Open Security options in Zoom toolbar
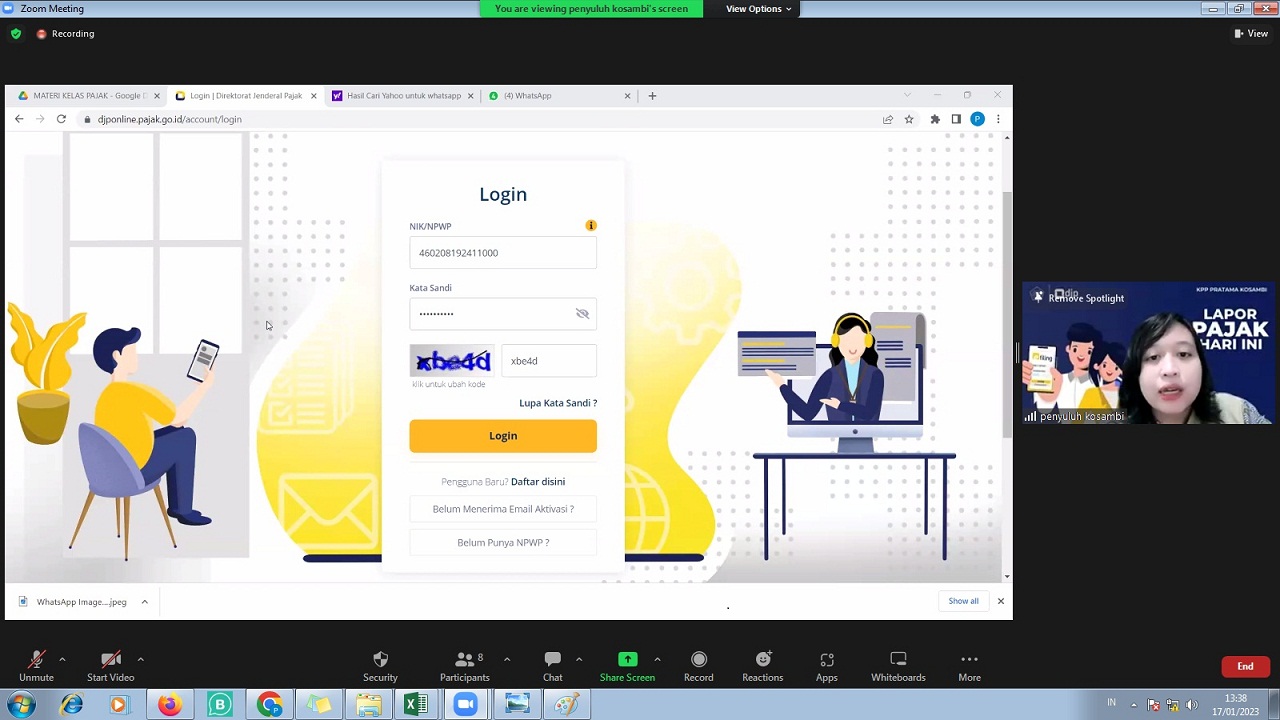This screenshot has height=720, width=1280. 380,666
